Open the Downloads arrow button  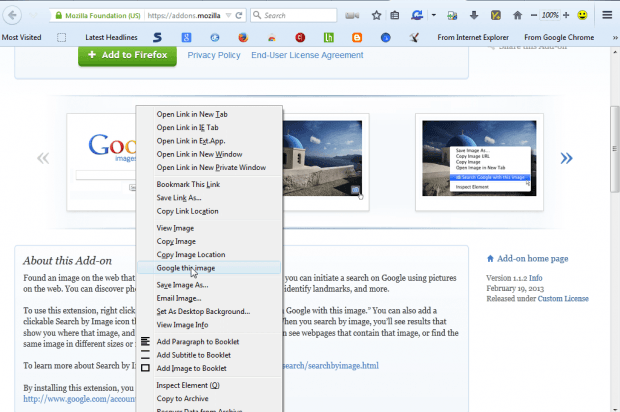474,15
